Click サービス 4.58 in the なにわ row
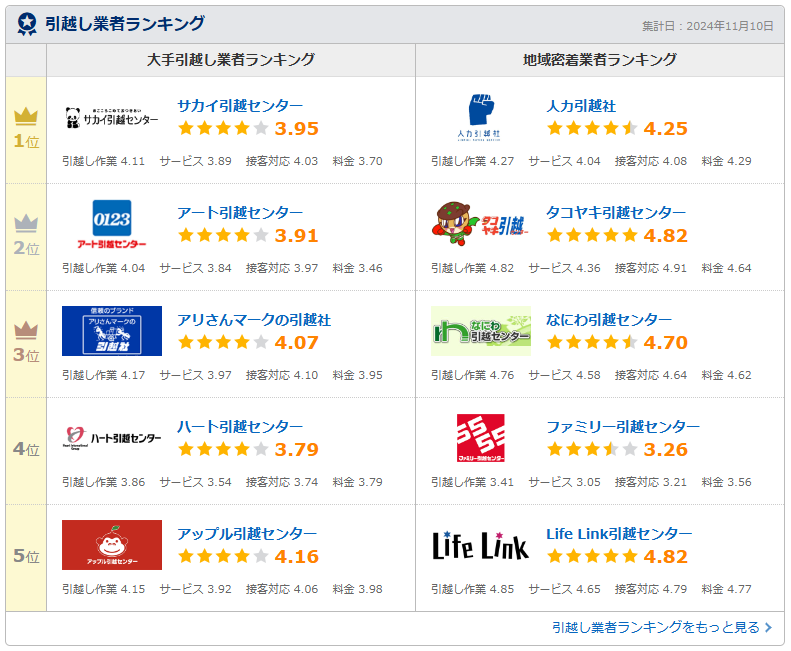 (x=564, y=375)
